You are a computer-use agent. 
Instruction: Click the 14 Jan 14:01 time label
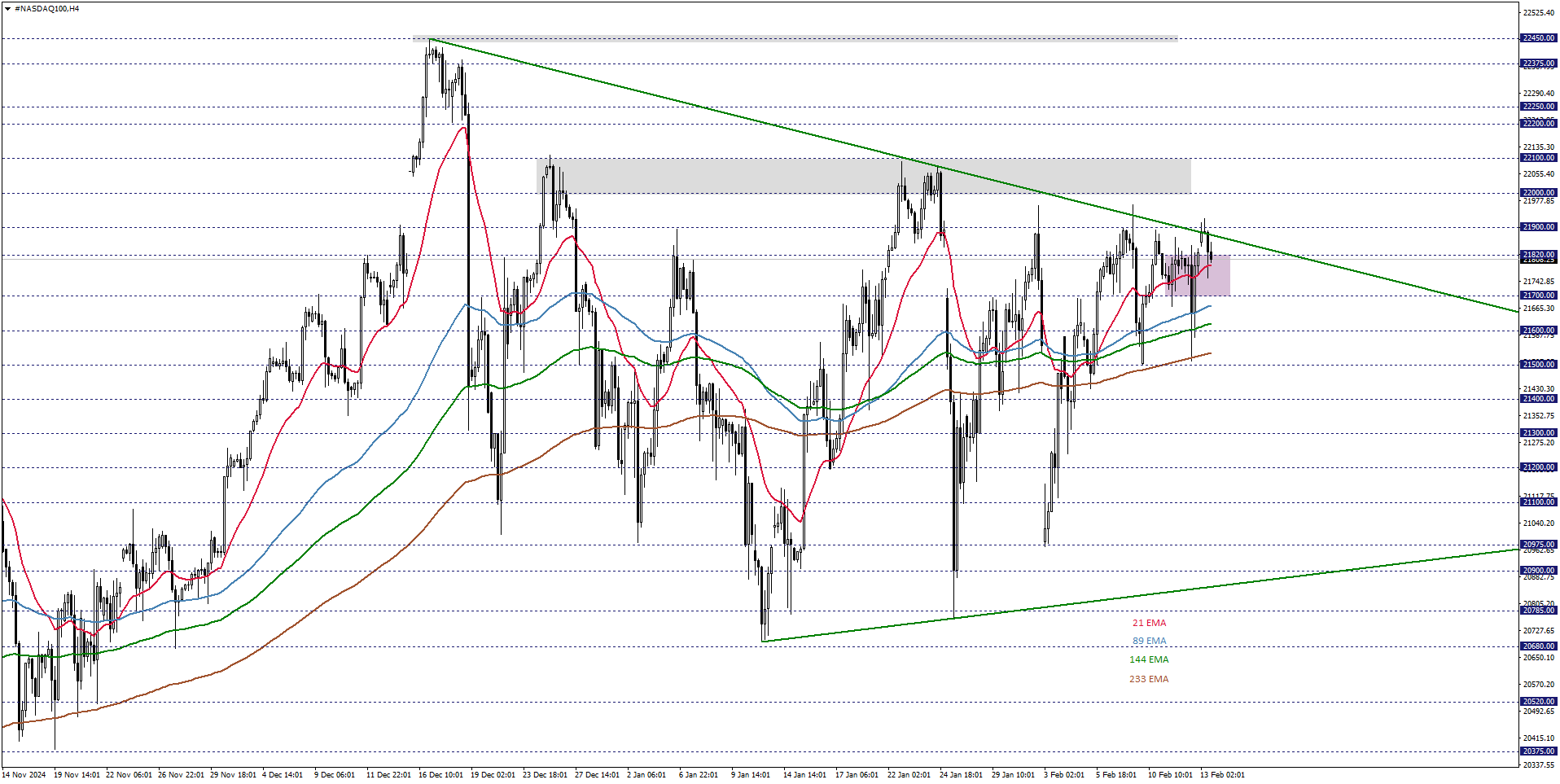804,775
